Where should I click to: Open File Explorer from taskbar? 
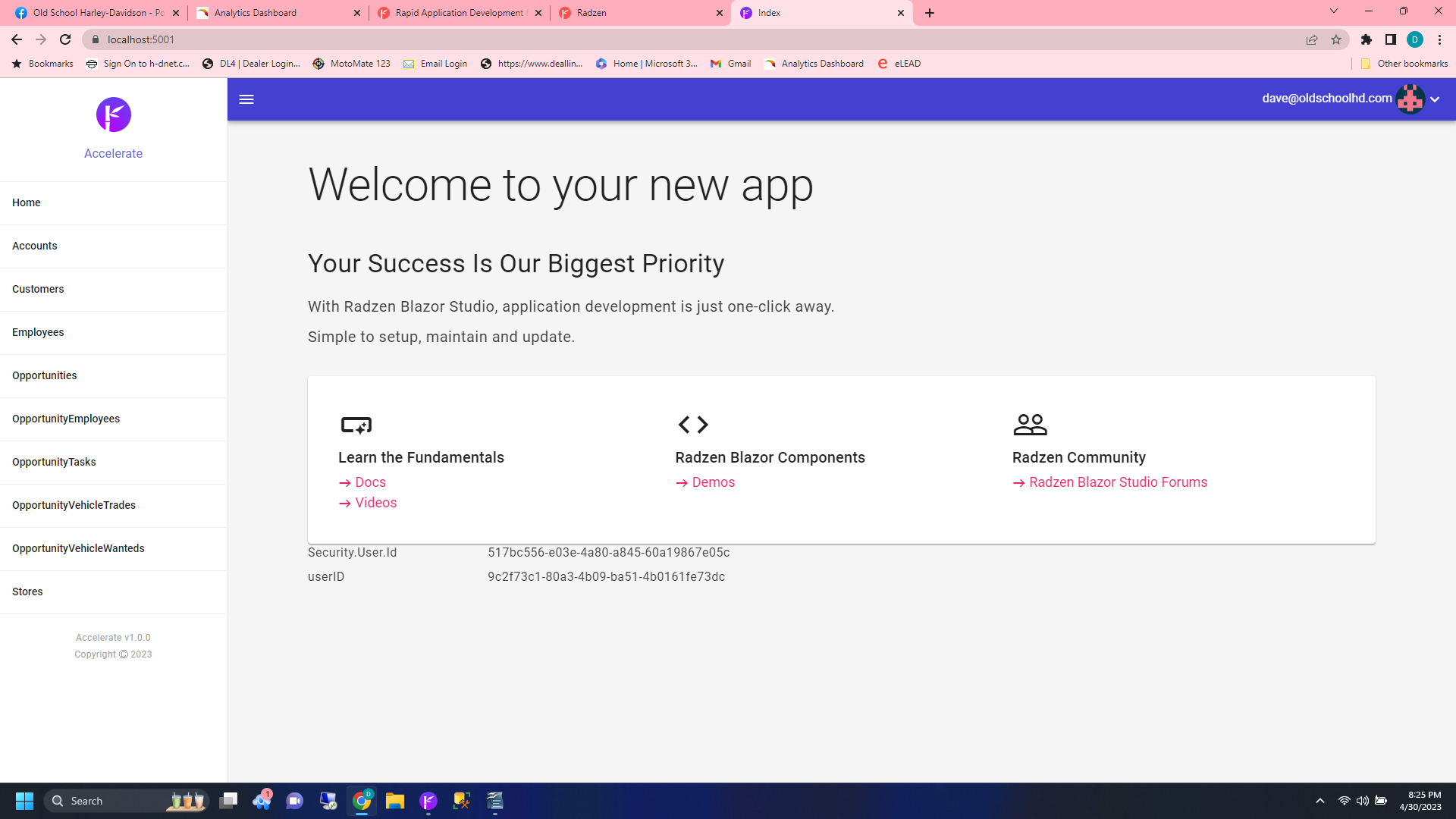(x=394, y=801)
